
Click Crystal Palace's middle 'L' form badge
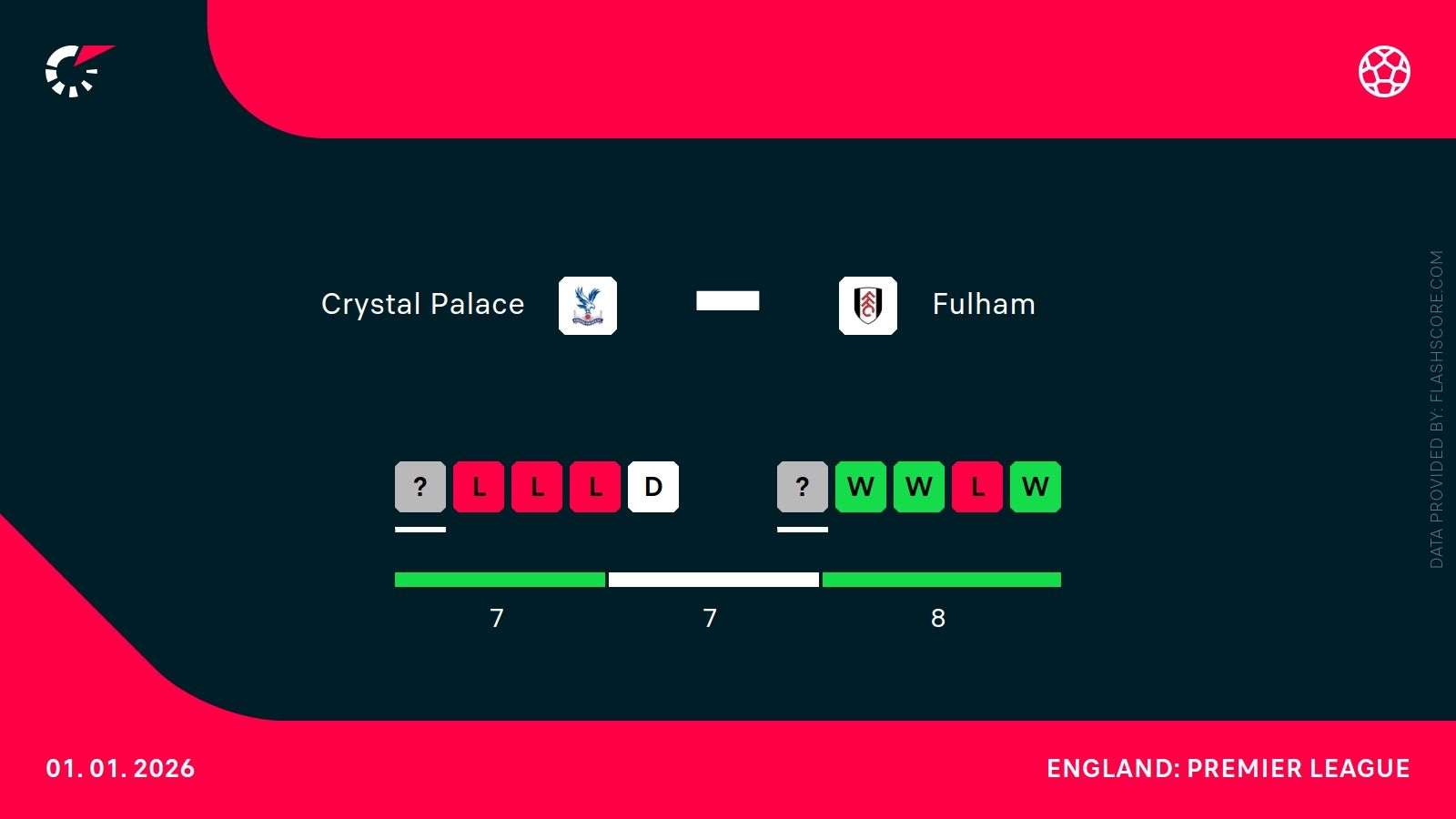(x=537, y=487)
